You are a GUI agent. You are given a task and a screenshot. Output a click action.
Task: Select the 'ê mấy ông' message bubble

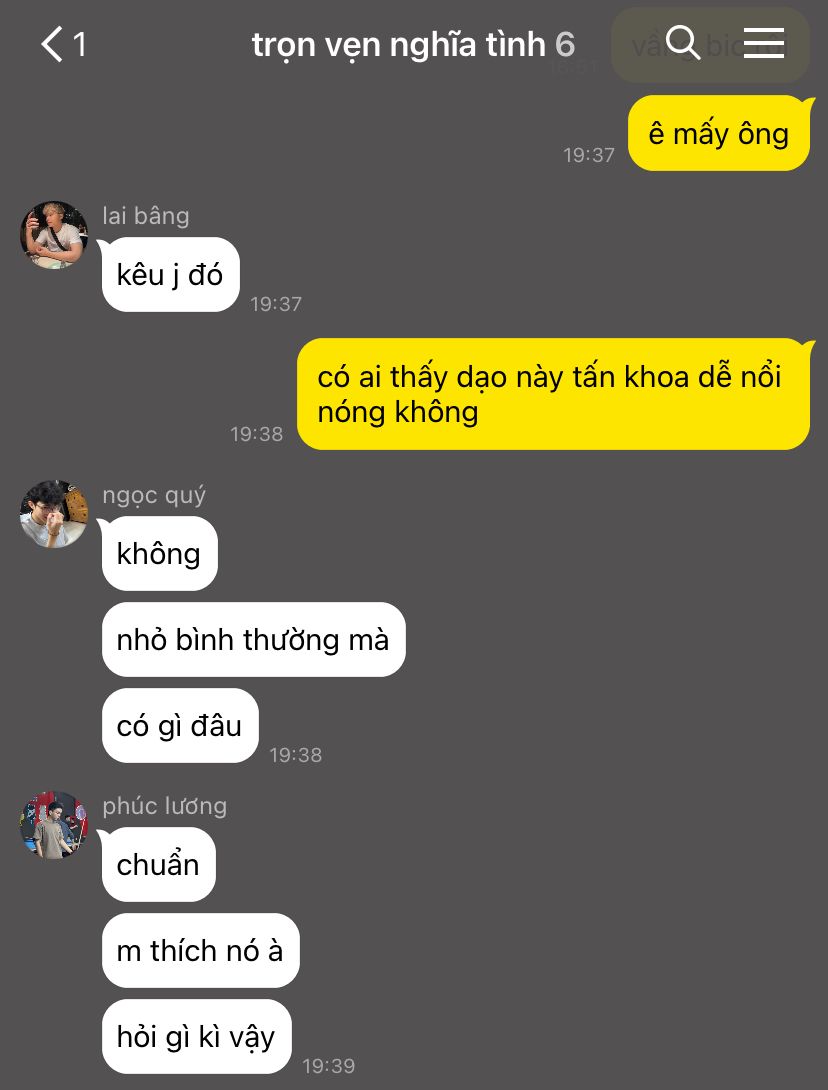point(719,133)
